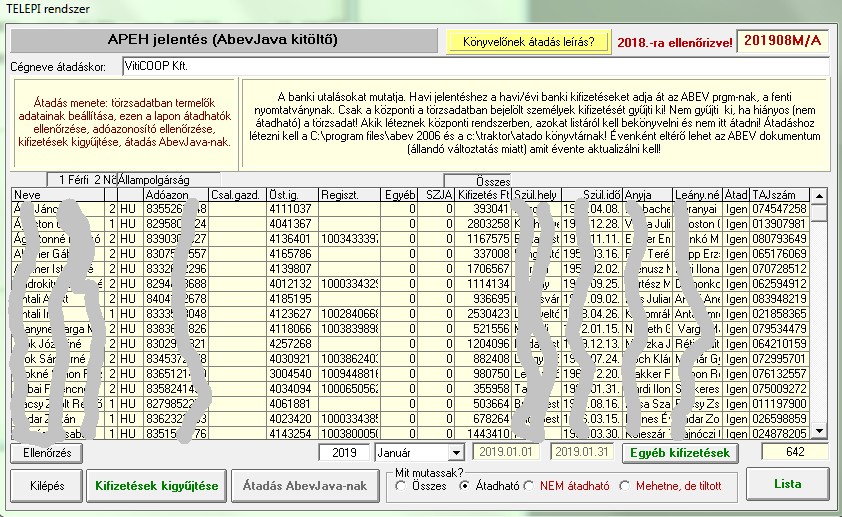Click Kifizetés cell 678264
This screenshot has height=517, width=842.
pos(483,419)
